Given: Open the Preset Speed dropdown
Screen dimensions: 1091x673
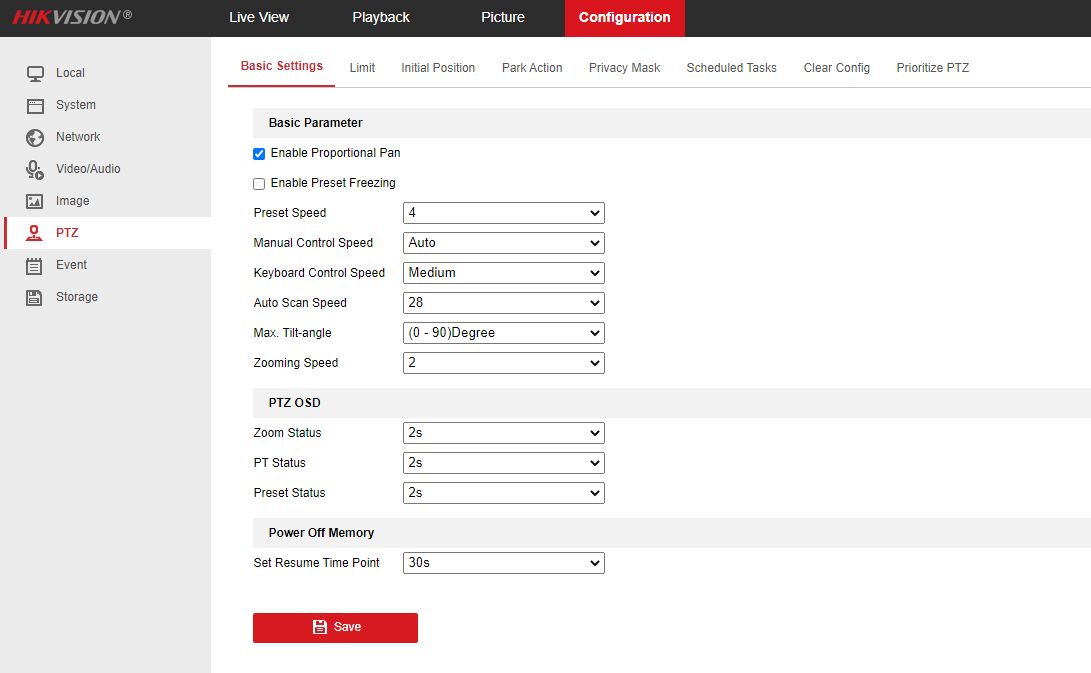Looking at the screenshot, I should (x=504, y=213).
